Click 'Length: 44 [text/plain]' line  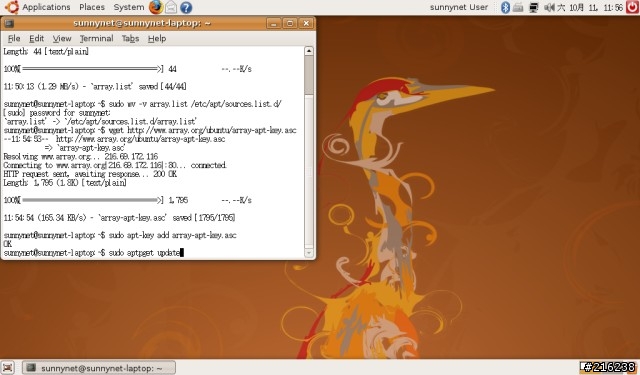click(46, 51)
